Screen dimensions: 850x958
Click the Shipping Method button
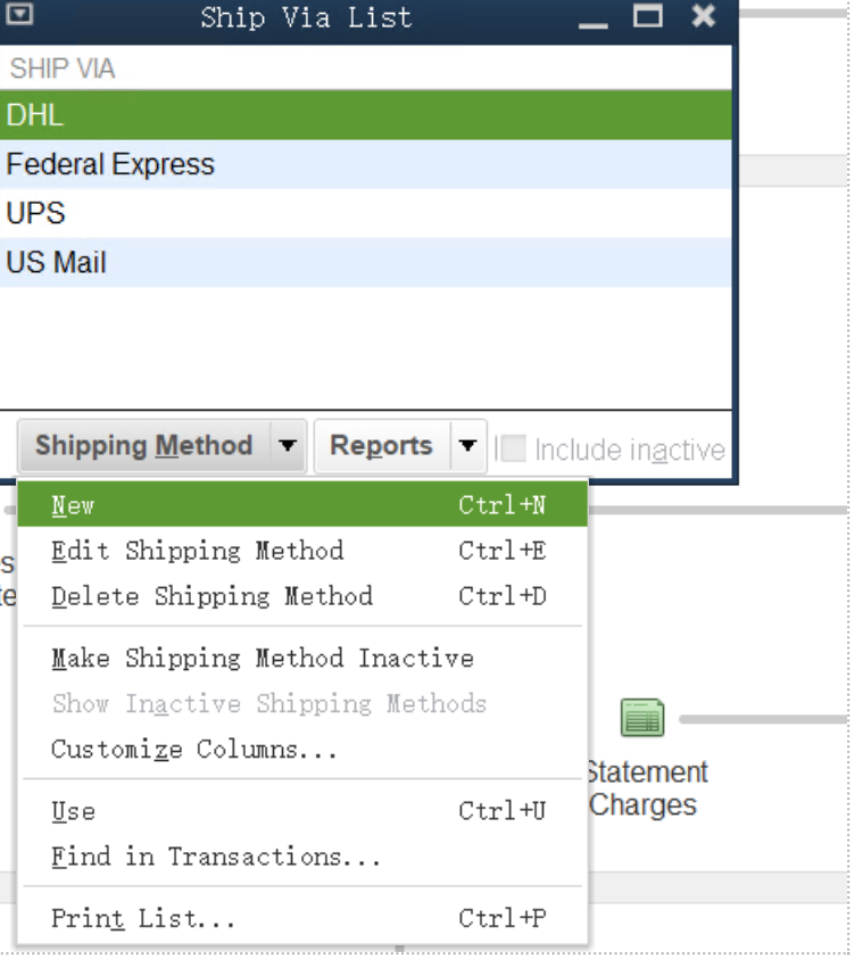point(144,446)
